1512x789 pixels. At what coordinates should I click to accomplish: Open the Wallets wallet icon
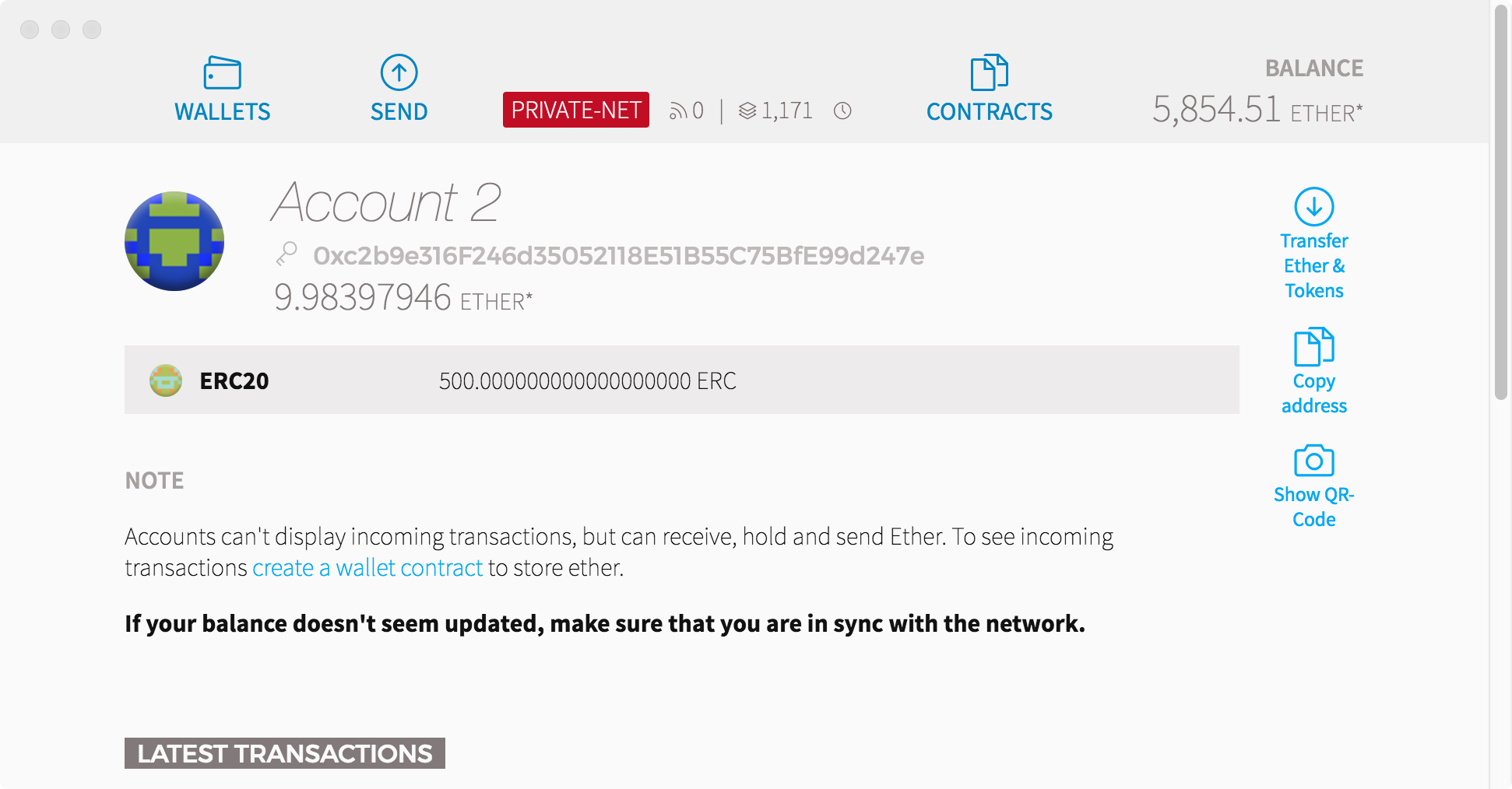point(222,74)
